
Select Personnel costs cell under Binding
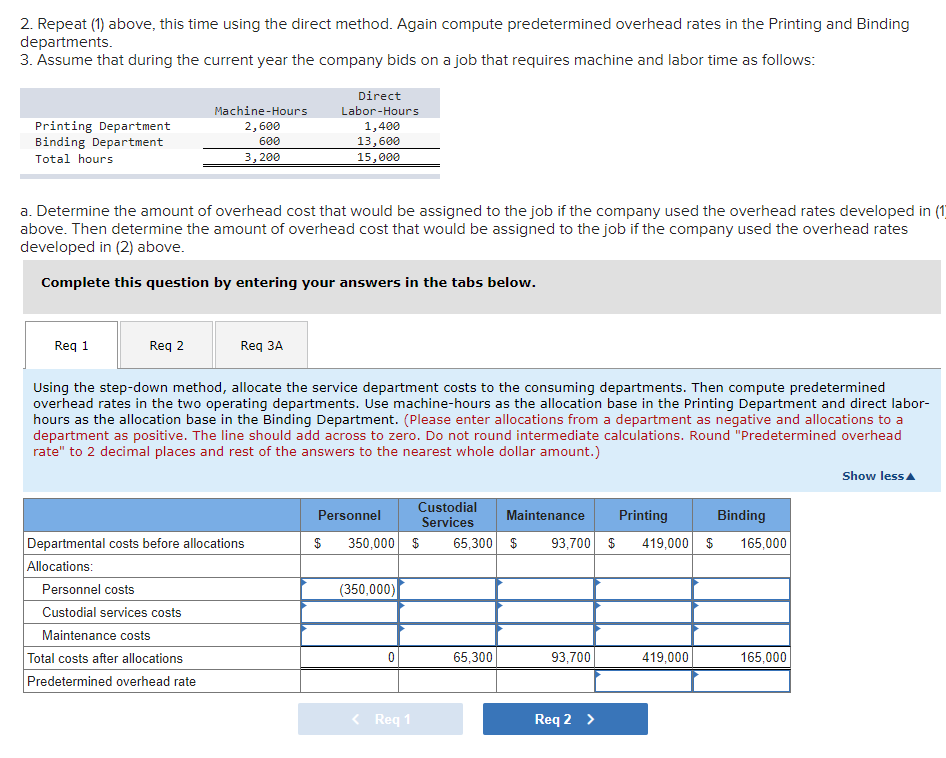click(741, 589)
